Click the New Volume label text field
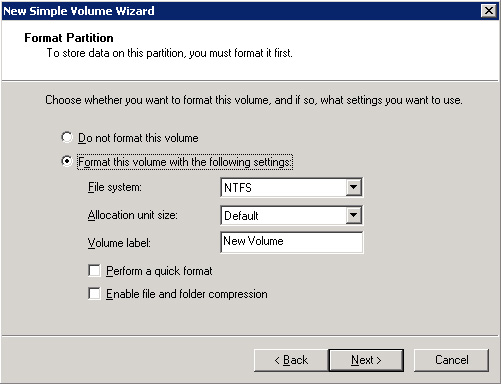Viewport: 501px width, 384px height. [292, 242]
